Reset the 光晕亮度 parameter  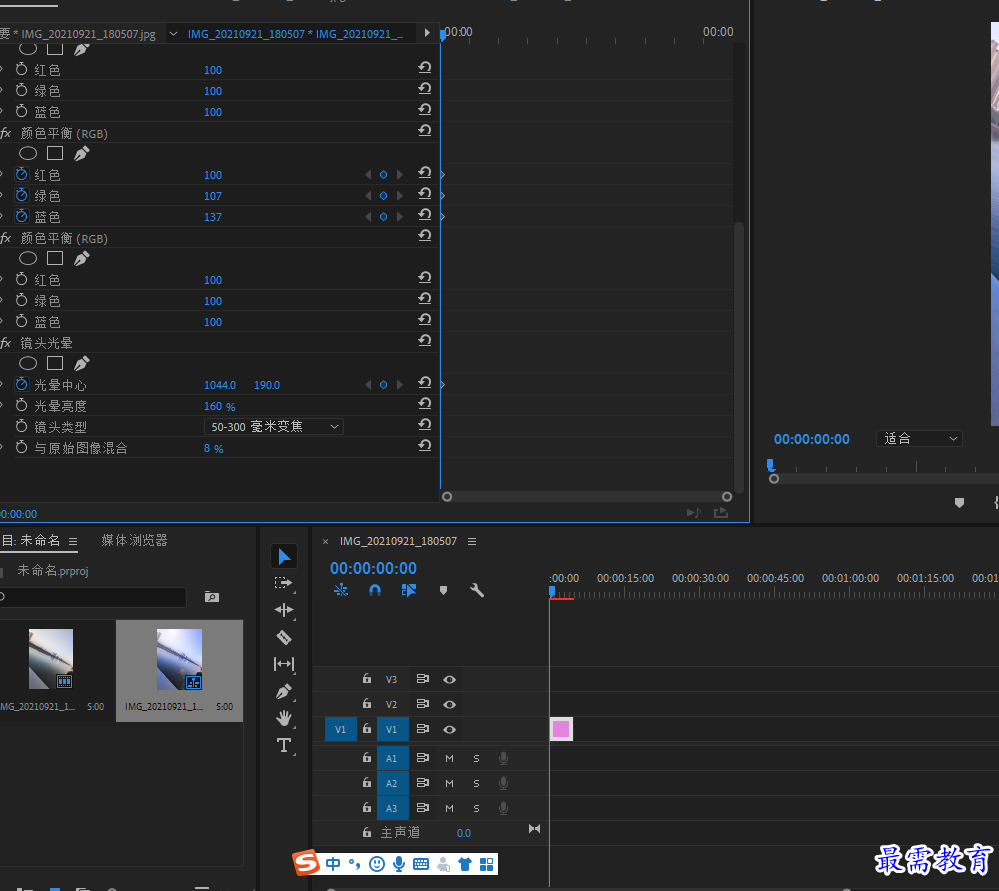click(425, 403)
